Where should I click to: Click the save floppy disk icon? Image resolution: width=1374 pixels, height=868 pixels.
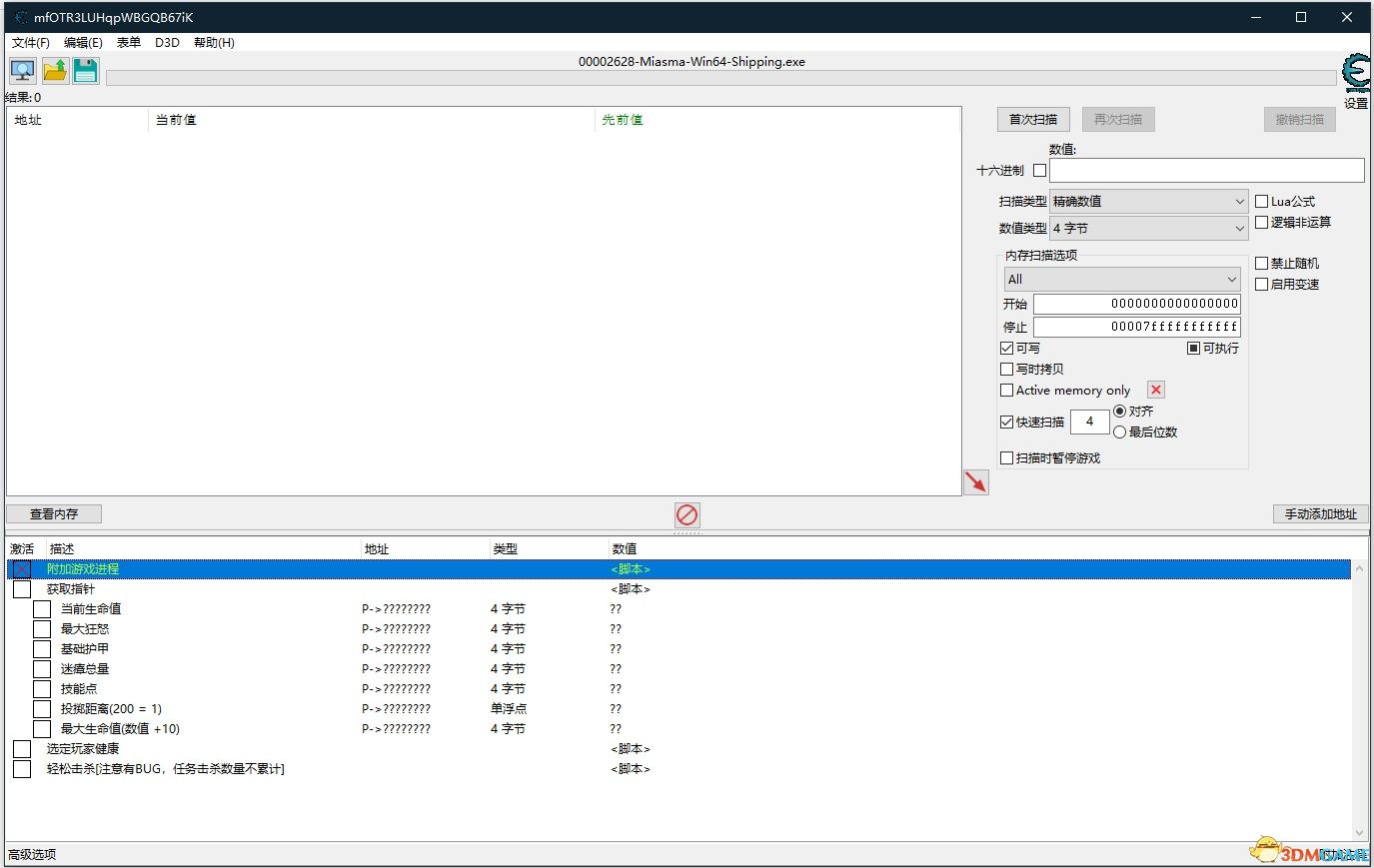pyautogui.click(x=86, y=70)
